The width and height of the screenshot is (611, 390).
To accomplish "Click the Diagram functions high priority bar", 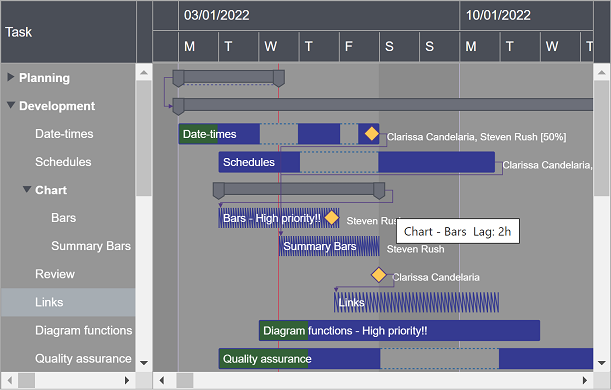I will [399, 330].
